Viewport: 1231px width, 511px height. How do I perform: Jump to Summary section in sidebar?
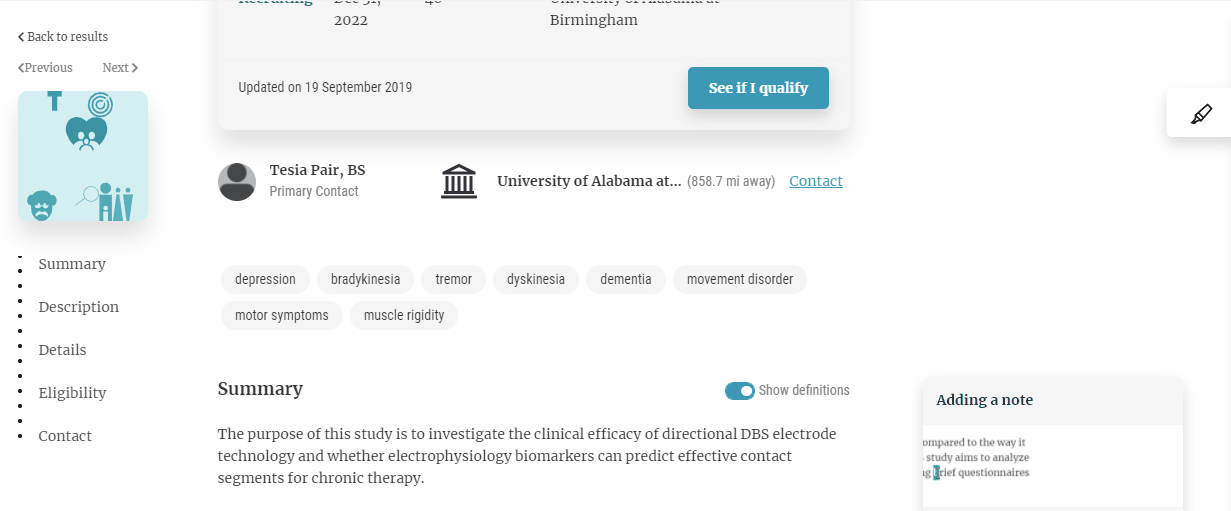72,264
